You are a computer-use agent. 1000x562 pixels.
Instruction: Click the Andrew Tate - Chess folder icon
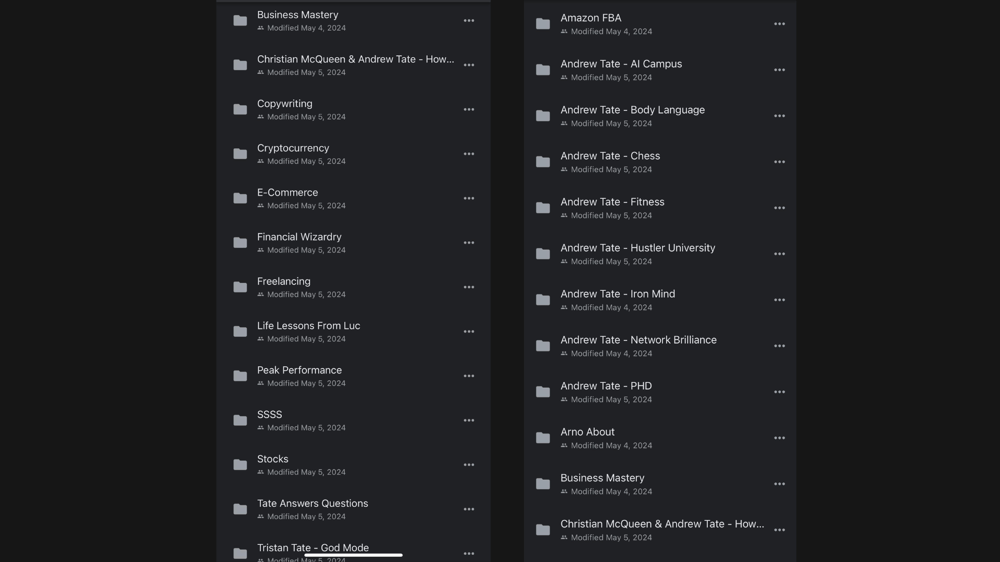(543, 162)
